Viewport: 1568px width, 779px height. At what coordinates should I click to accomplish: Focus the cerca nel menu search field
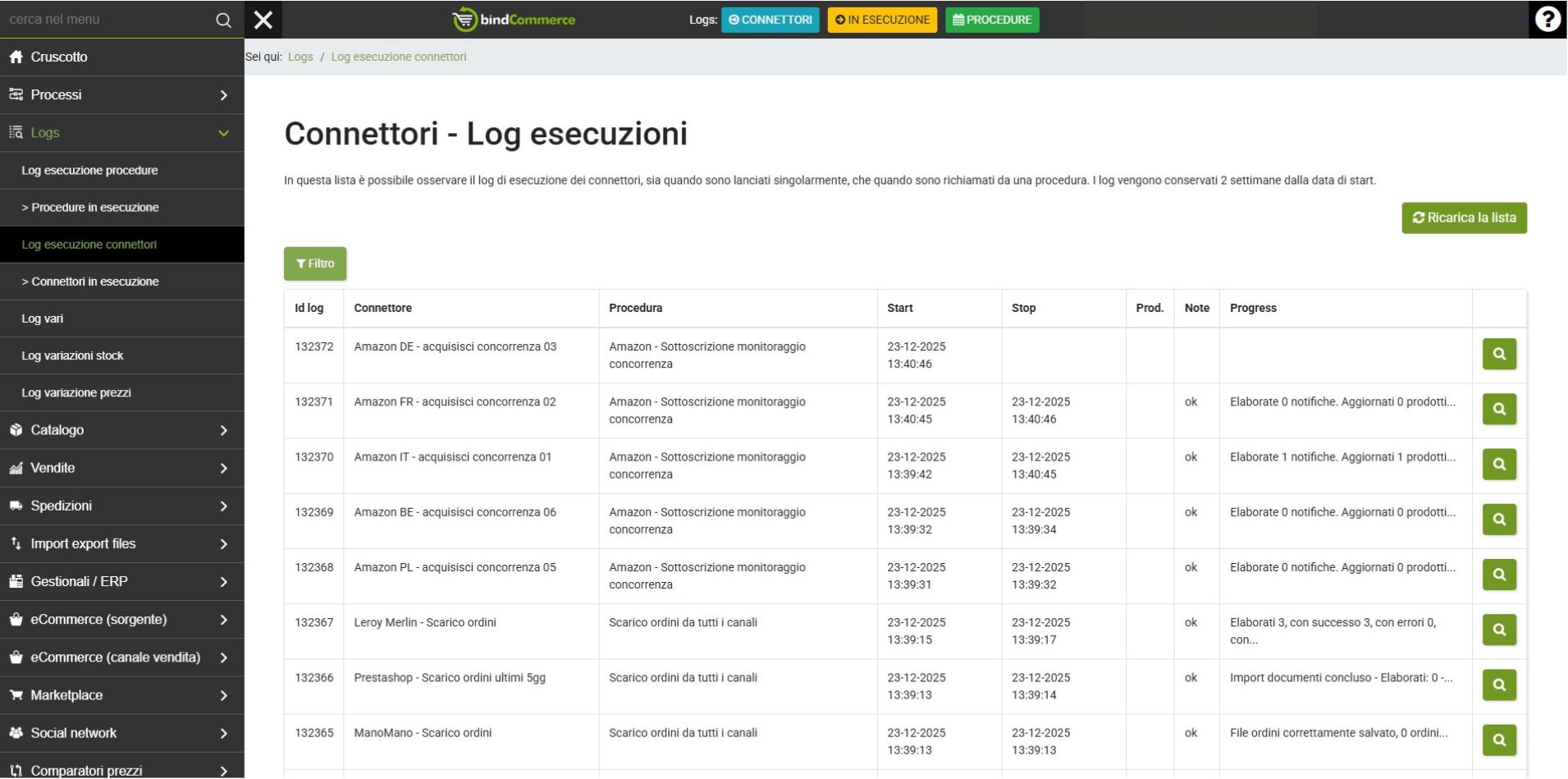point(107,20)
